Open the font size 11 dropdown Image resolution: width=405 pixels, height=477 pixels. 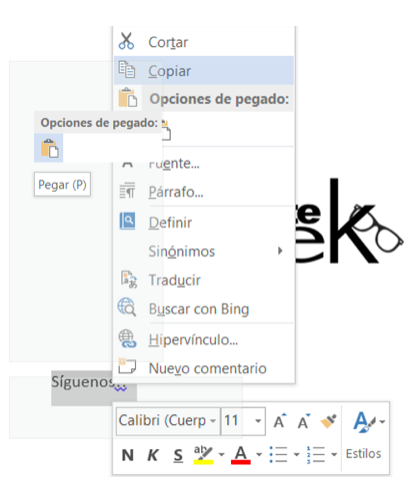click(x=243, y=421)
